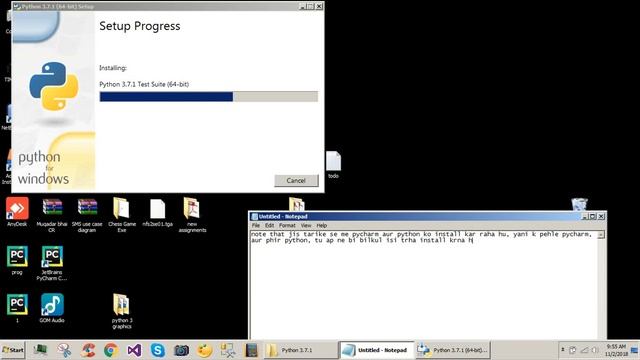Screen dimensions: 640x360
Task: Minimize the Notepad window
Action: [x=585, y=216]
